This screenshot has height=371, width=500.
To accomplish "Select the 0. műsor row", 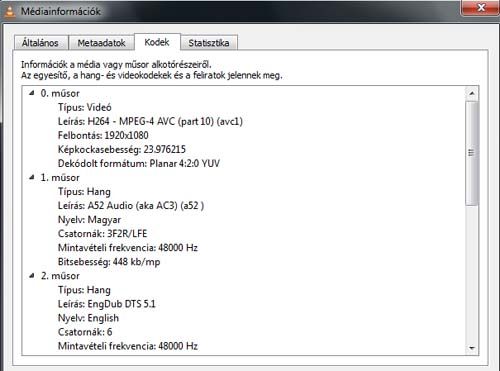I will pos(60,93).
